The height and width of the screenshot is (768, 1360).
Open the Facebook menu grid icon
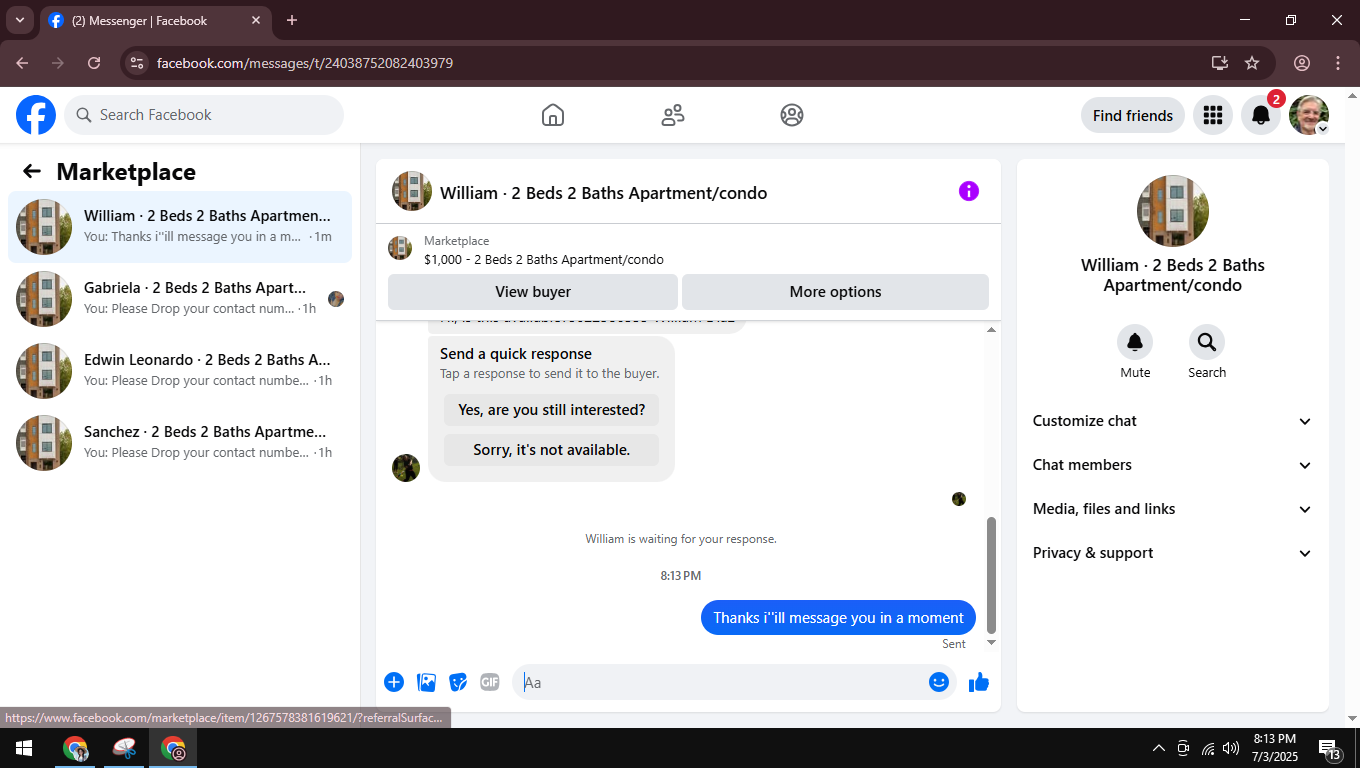(1213, 115)
